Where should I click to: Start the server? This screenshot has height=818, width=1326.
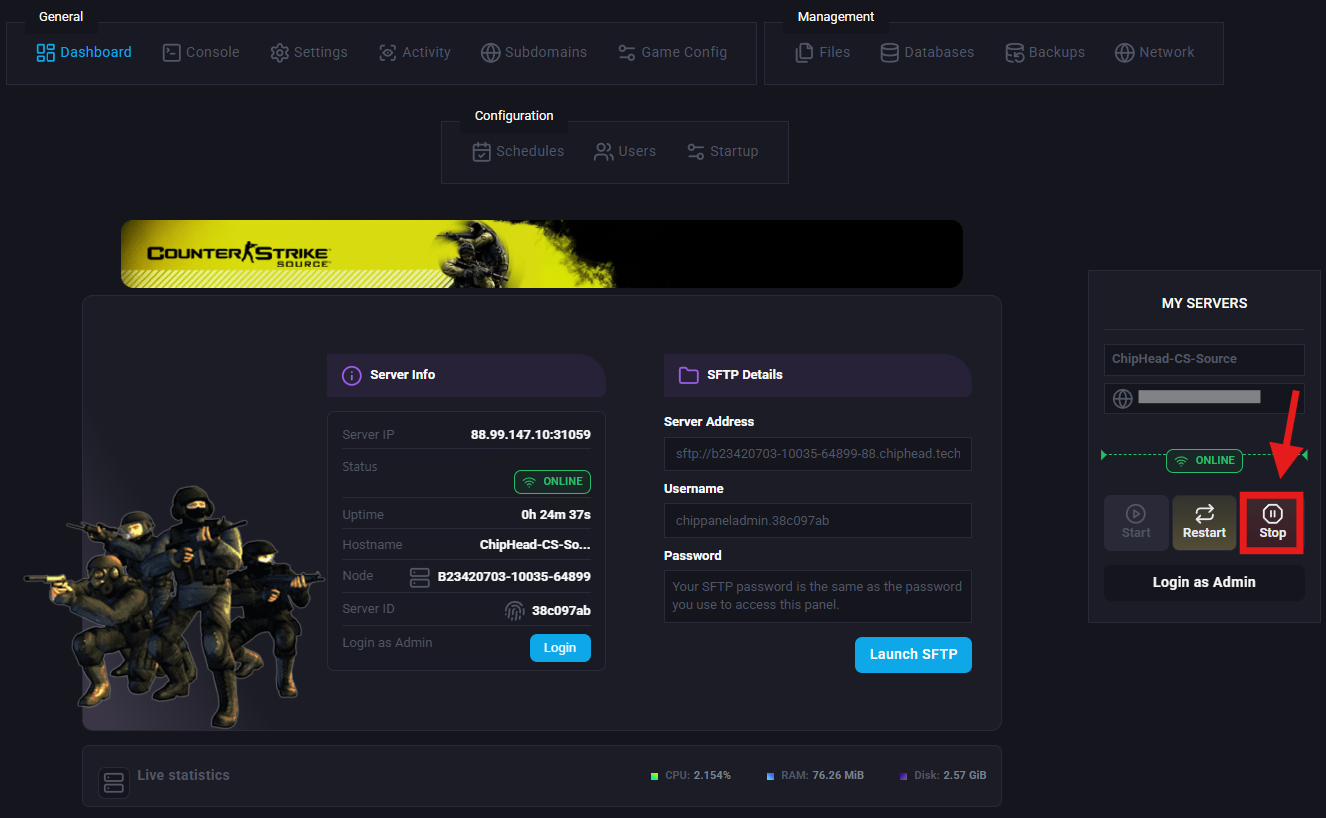point(1136,522)
